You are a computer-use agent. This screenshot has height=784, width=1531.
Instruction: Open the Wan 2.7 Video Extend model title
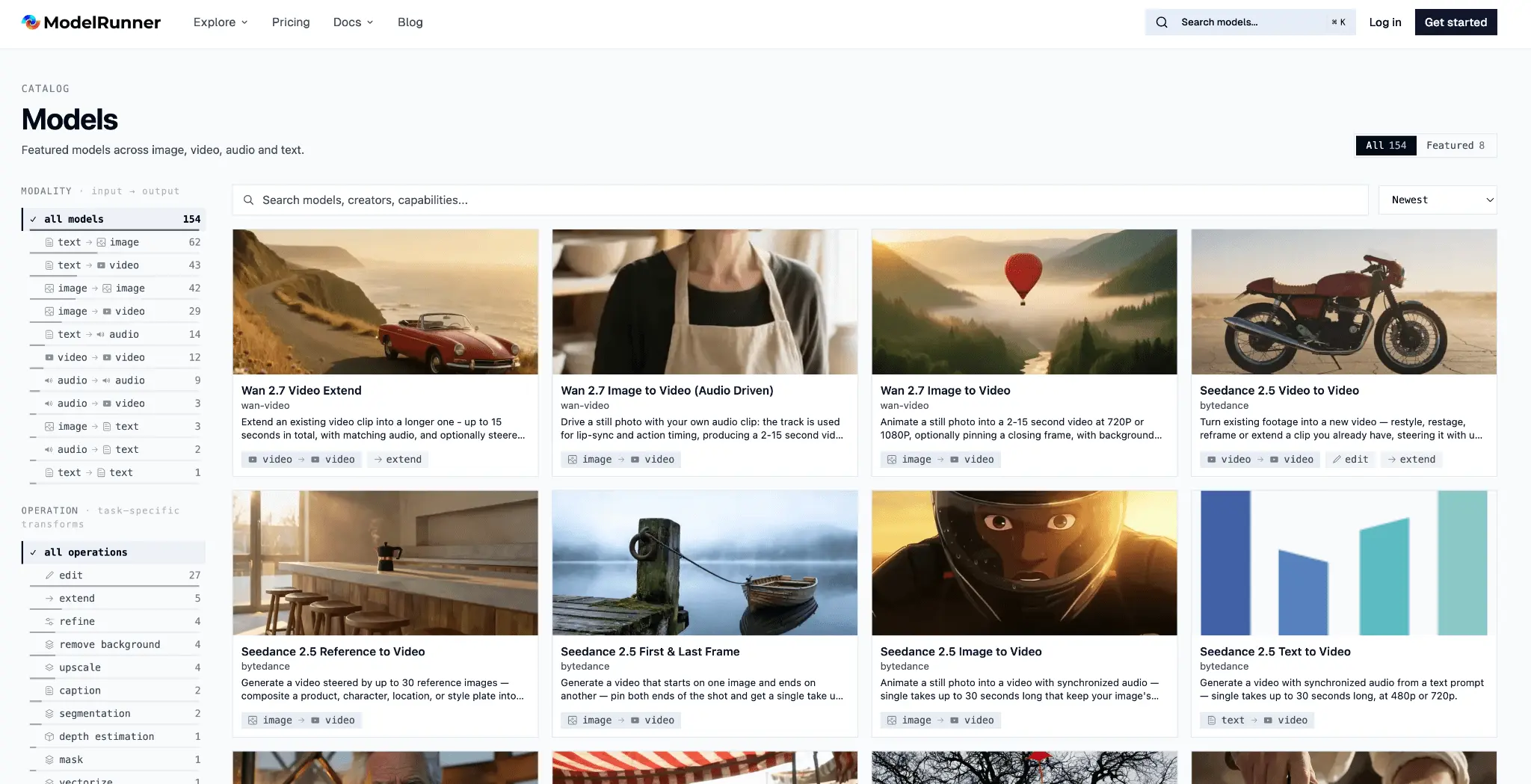click(301, 390)
